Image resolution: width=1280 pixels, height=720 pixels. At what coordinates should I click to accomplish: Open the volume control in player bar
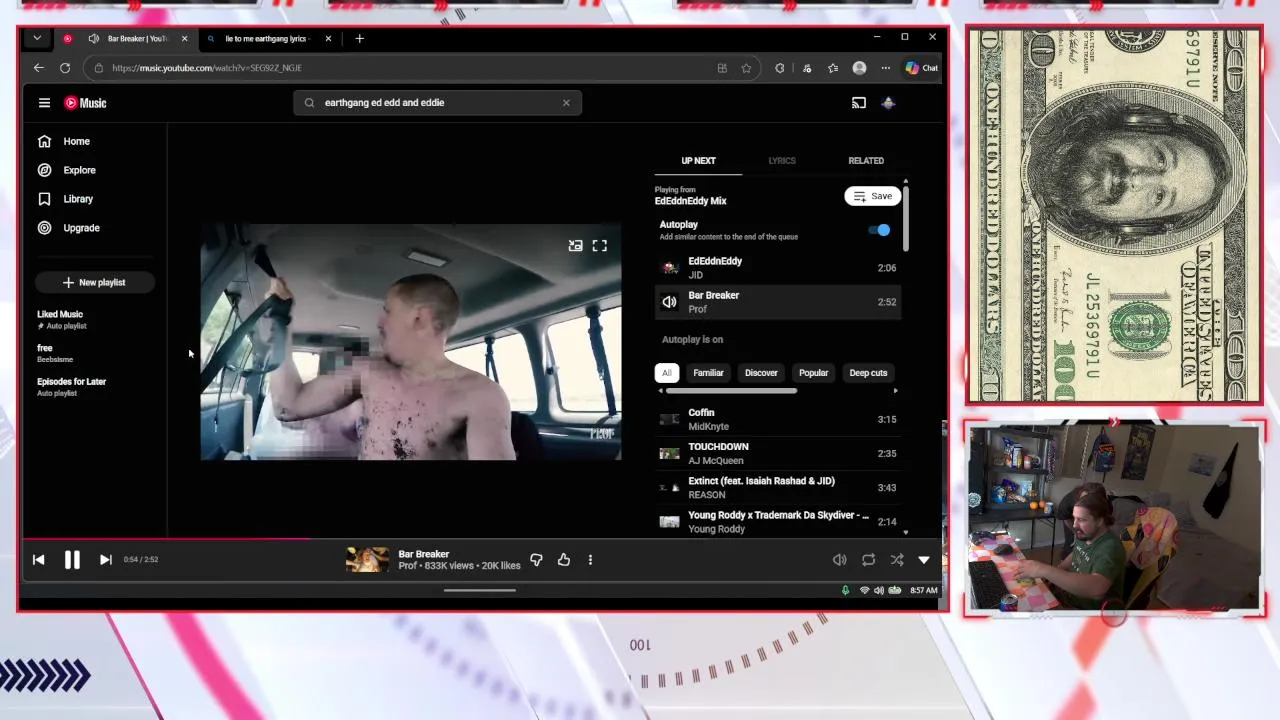click(x=839, y=560)
